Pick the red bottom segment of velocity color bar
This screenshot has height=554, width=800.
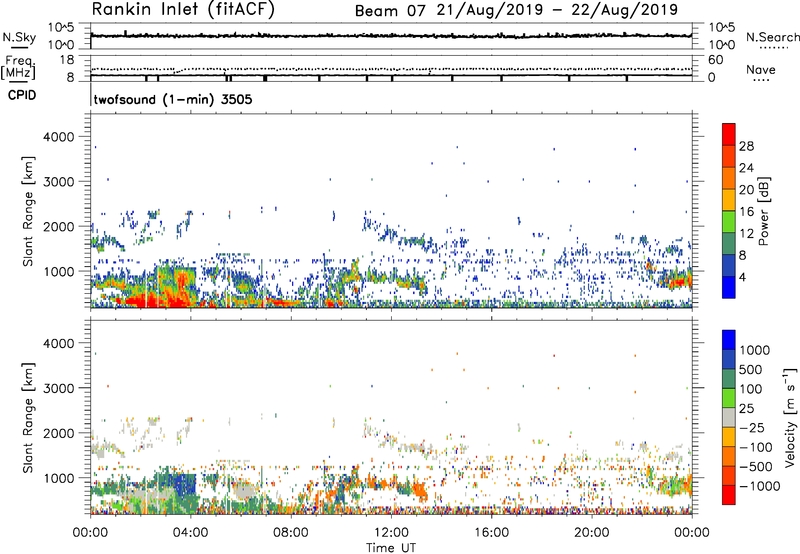pos(729,495)
